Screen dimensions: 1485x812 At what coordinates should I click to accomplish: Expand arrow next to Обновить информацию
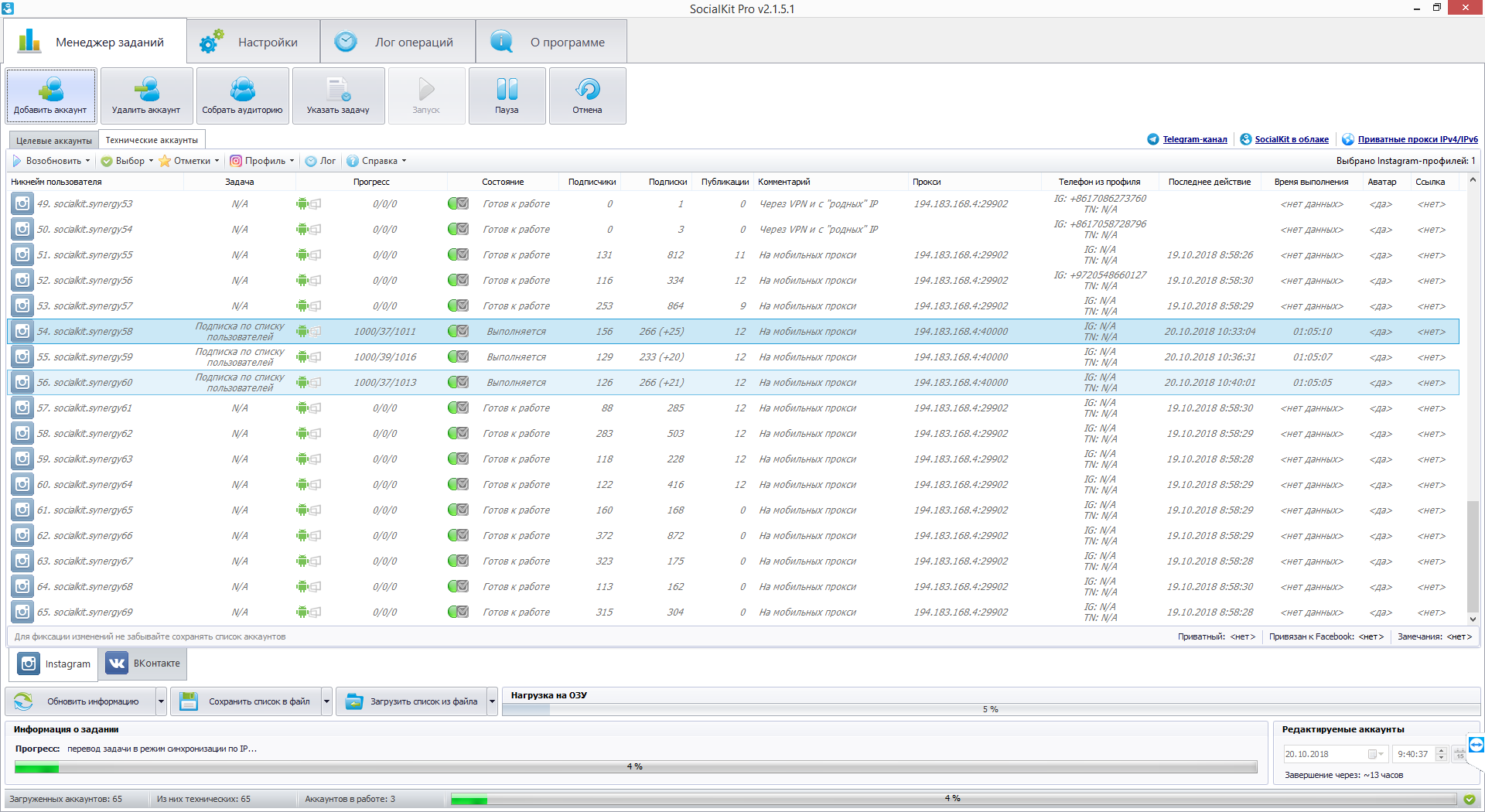[x=161, y=701]
